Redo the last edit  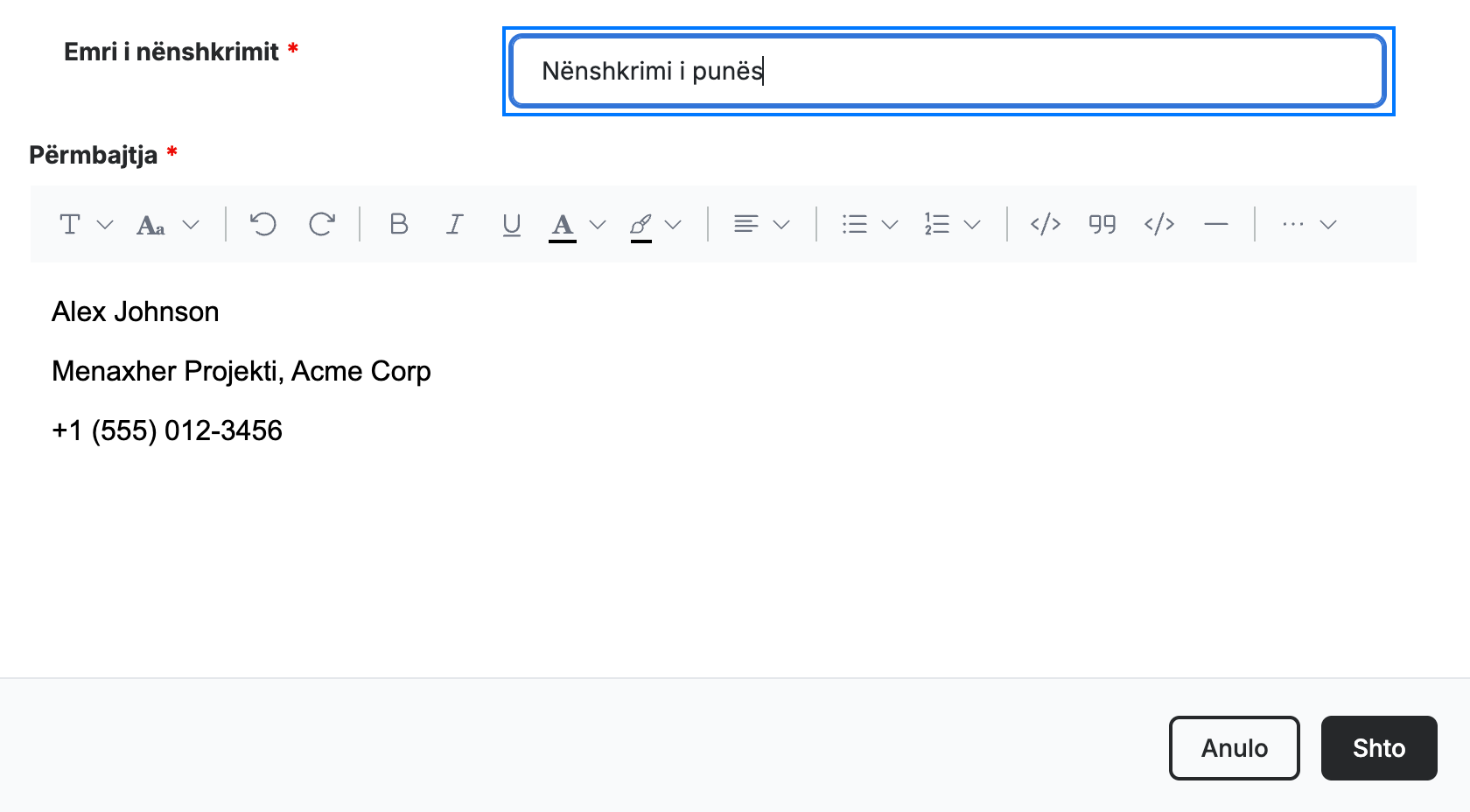(322, 225)
